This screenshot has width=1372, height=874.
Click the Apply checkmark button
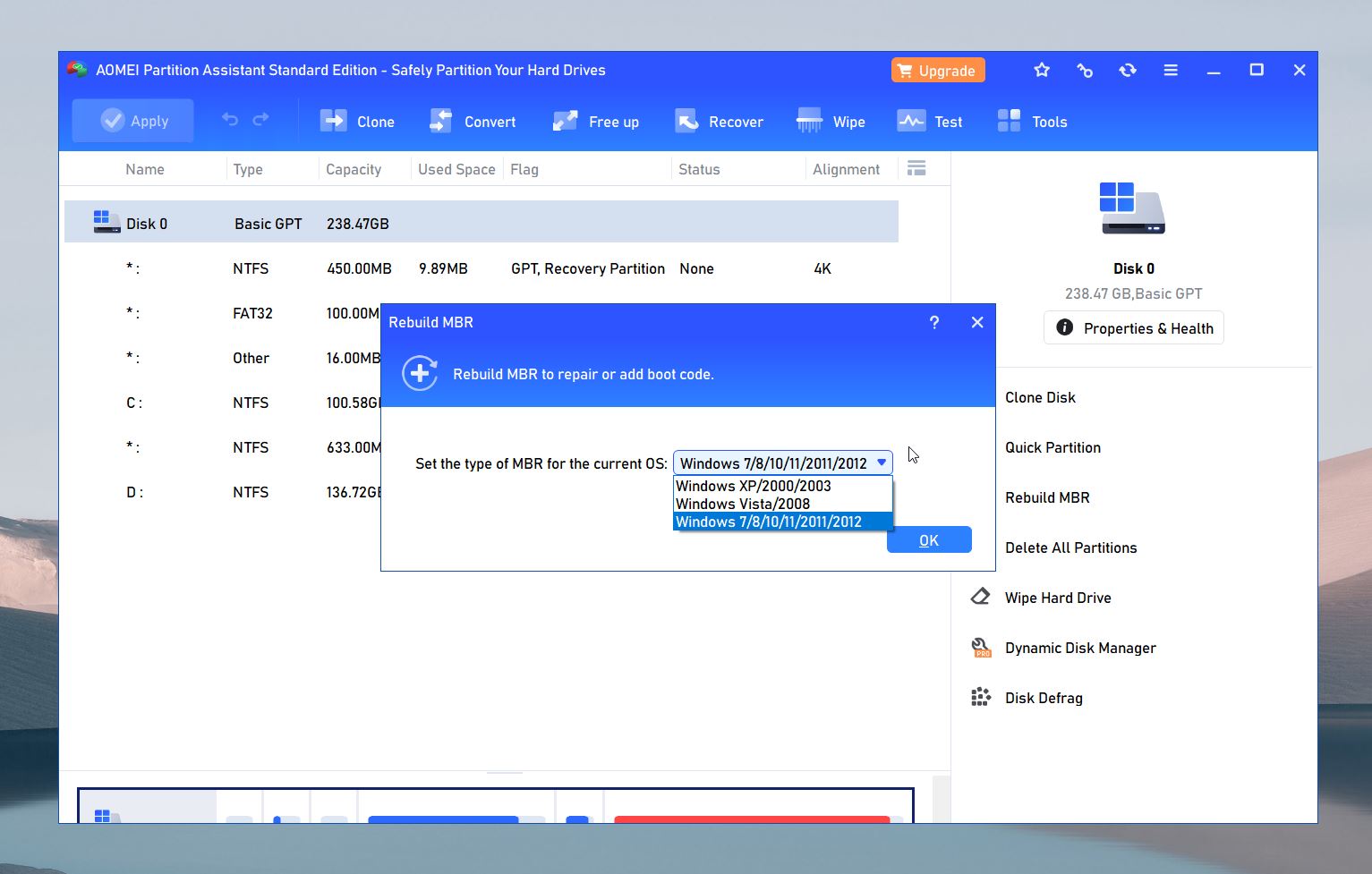coord(132,121)
